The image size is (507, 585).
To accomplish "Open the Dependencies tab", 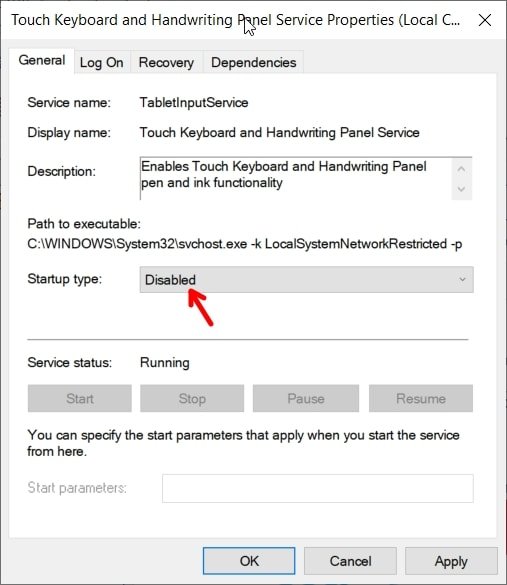I will click(x=253, y=62).
